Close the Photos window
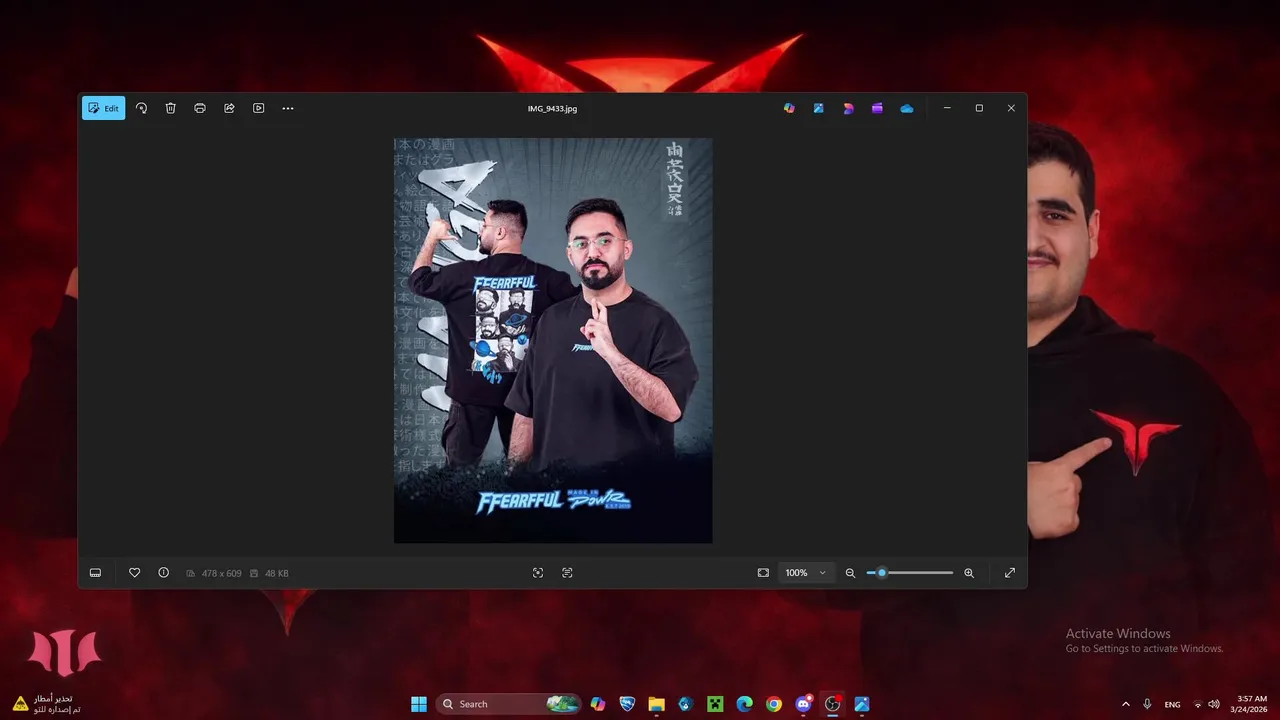The width and height of the screenshot is (1280, 720). coord(1011,108)
